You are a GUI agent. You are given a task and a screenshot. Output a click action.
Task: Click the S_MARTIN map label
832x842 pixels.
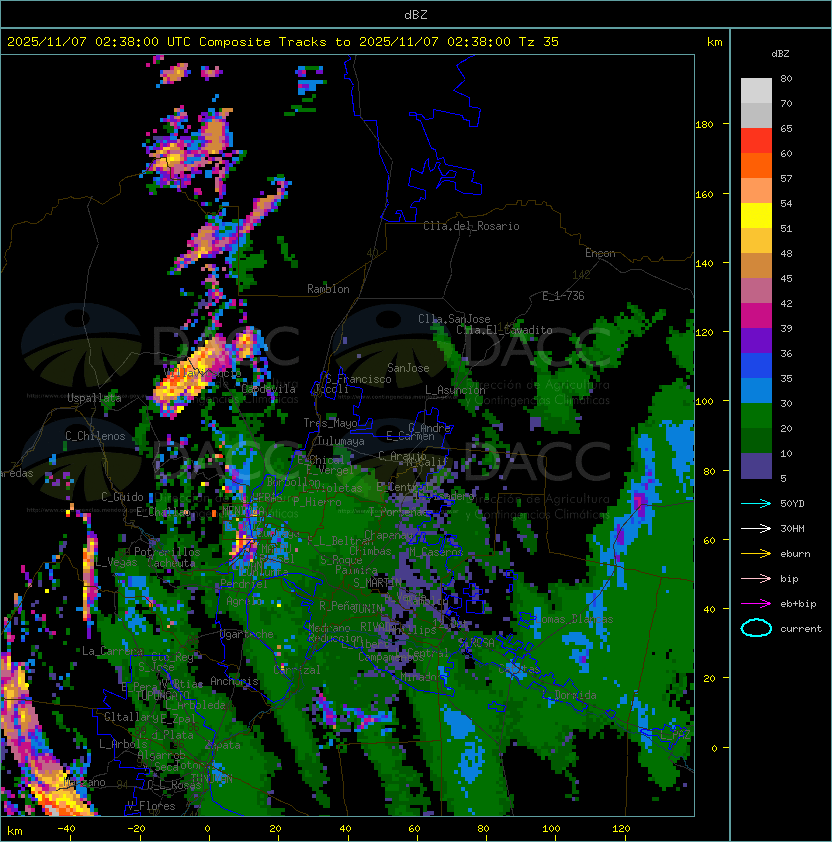377,583
